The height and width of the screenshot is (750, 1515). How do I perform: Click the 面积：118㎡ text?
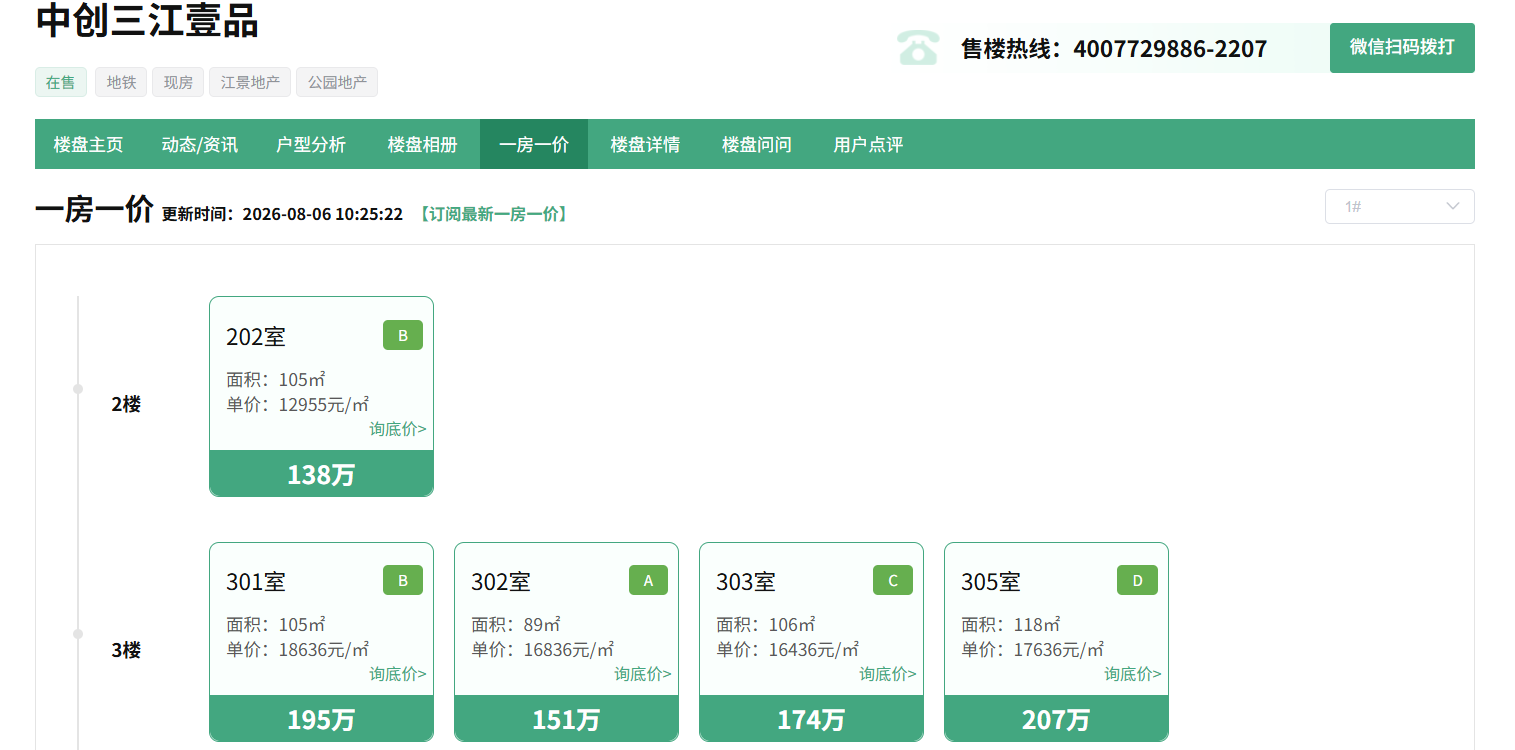tap(1011, 625)
